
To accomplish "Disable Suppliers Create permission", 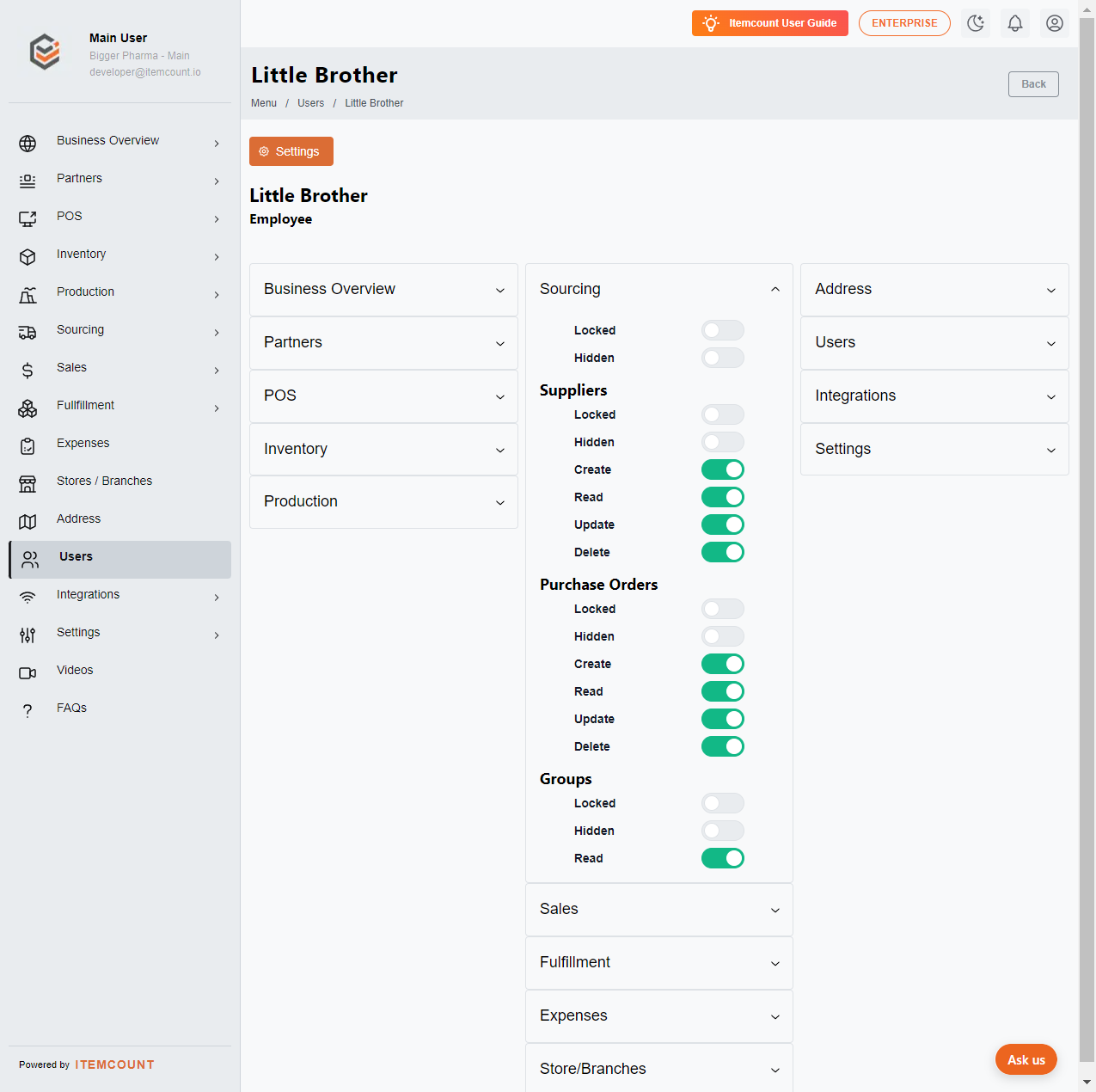I will click(x=723, y=469).
